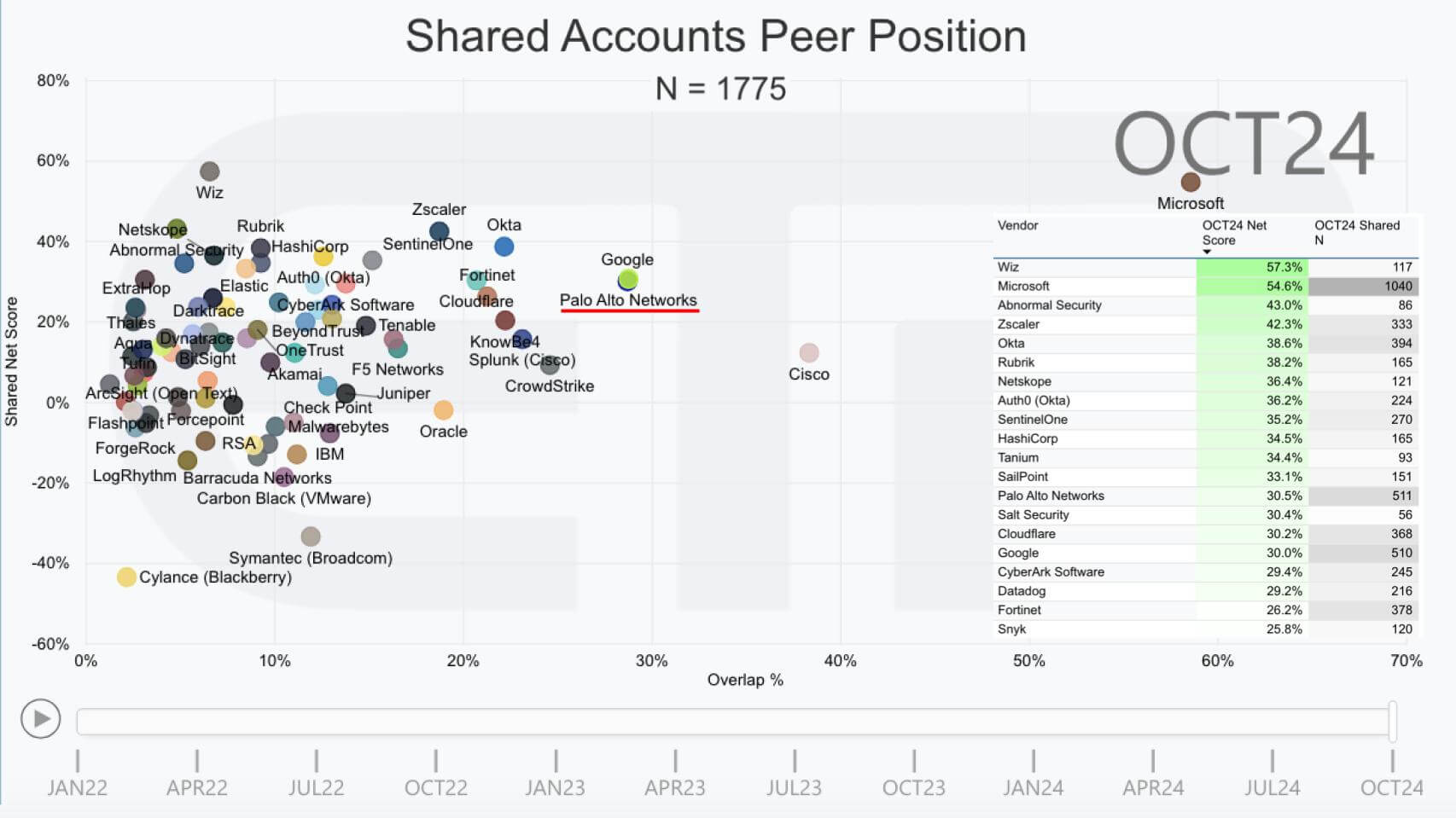Click the Okta bubble on the scatter plot

(x=504, y=247)
